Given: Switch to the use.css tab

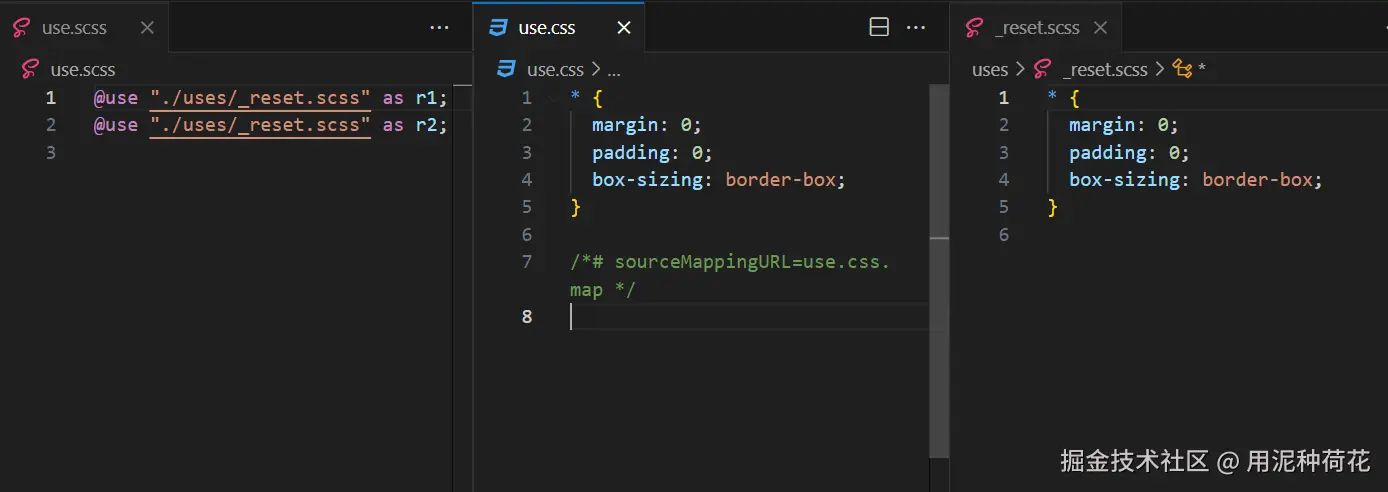Looking at the screenshot, I should [559, 27].
